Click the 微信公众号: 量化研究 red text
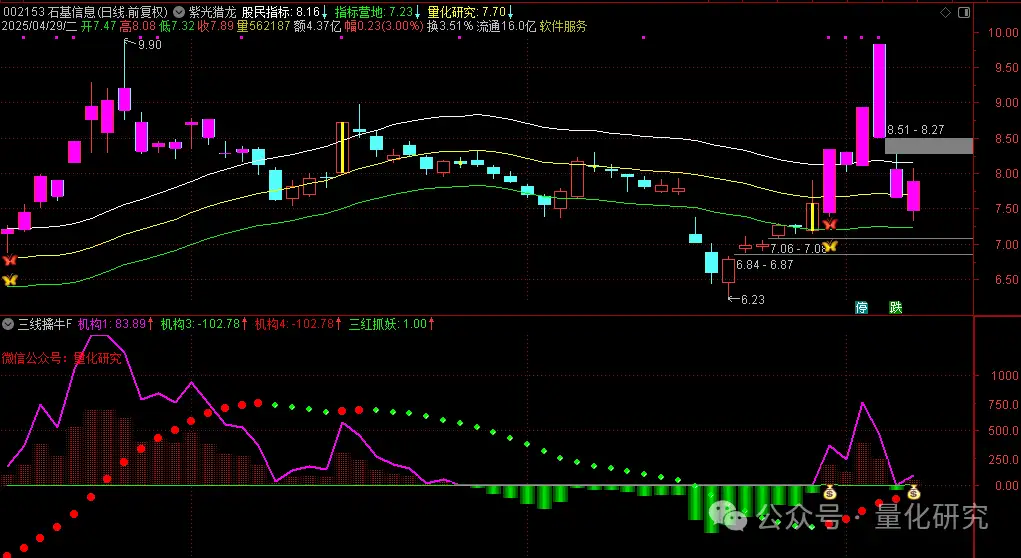 pyautogui.click(x=62, y=358)
